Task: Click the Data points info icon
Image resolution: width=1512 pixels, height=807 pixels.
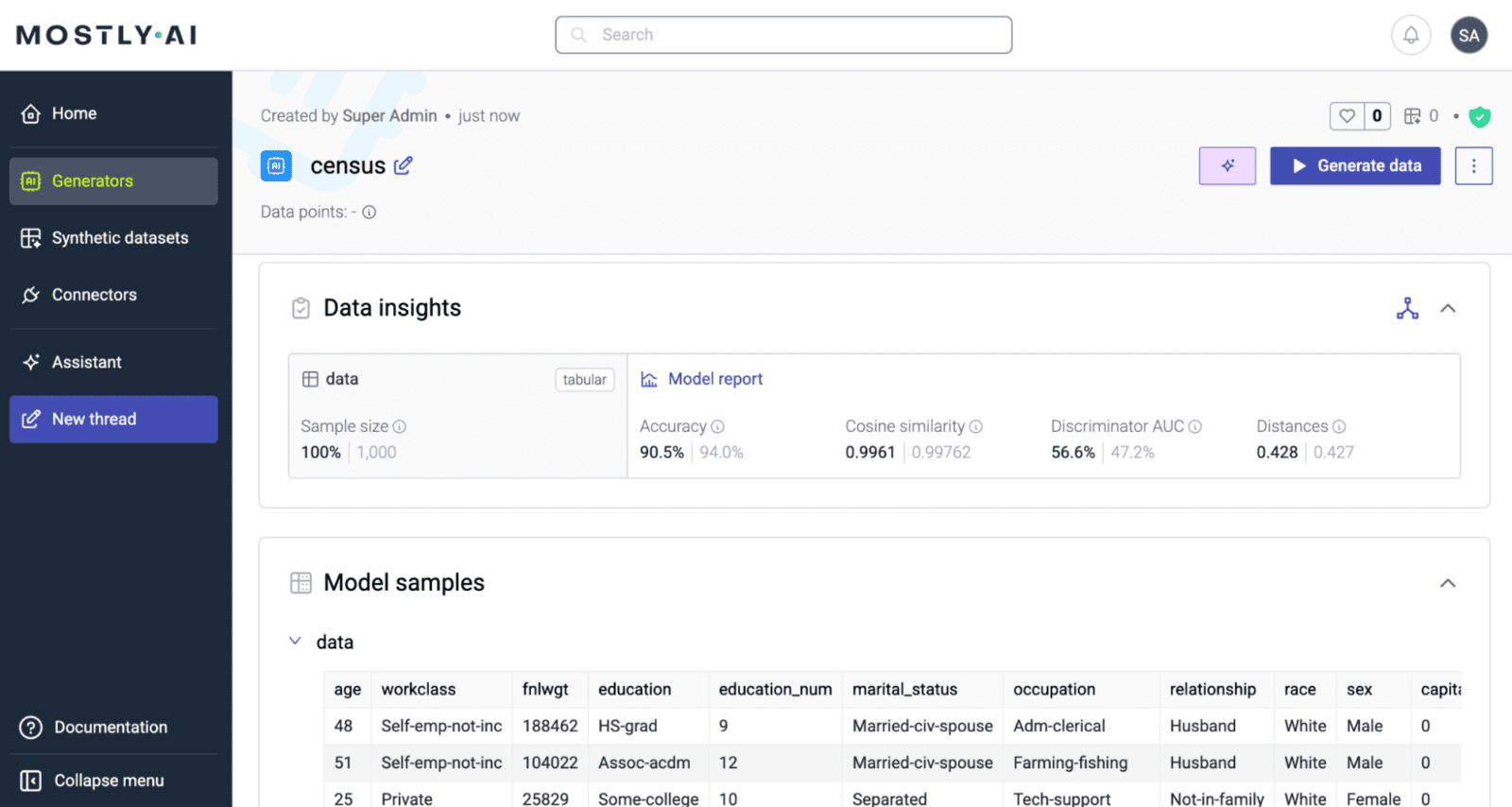Action: (x=369, y=213)
